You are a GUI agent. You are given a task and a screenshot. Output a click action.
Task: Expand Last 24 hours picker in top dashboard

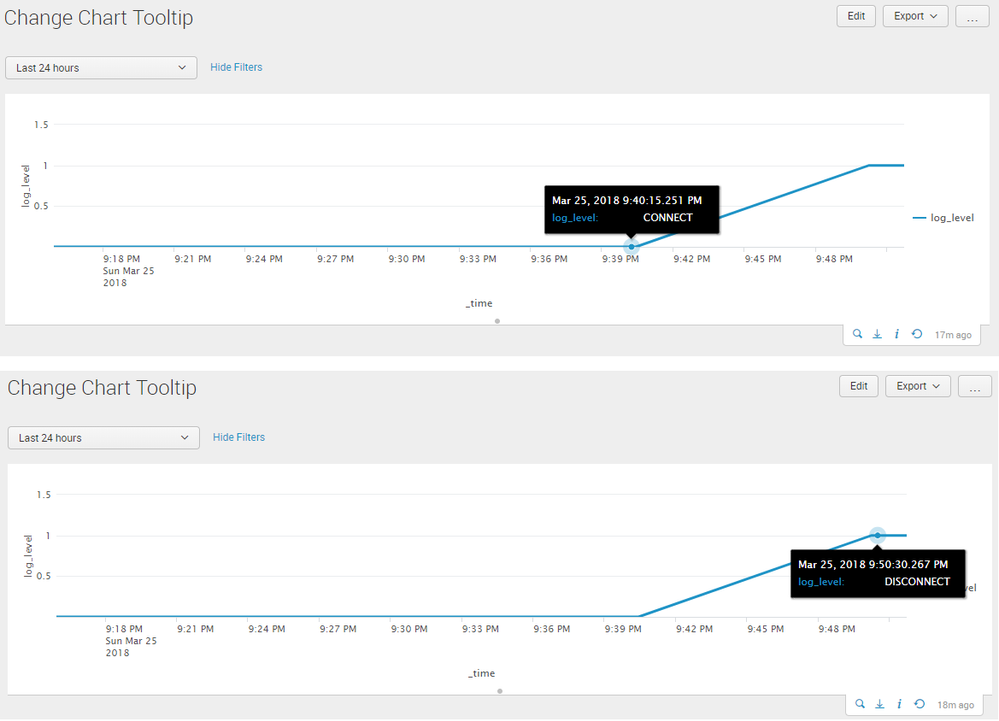tap(101, 67)
